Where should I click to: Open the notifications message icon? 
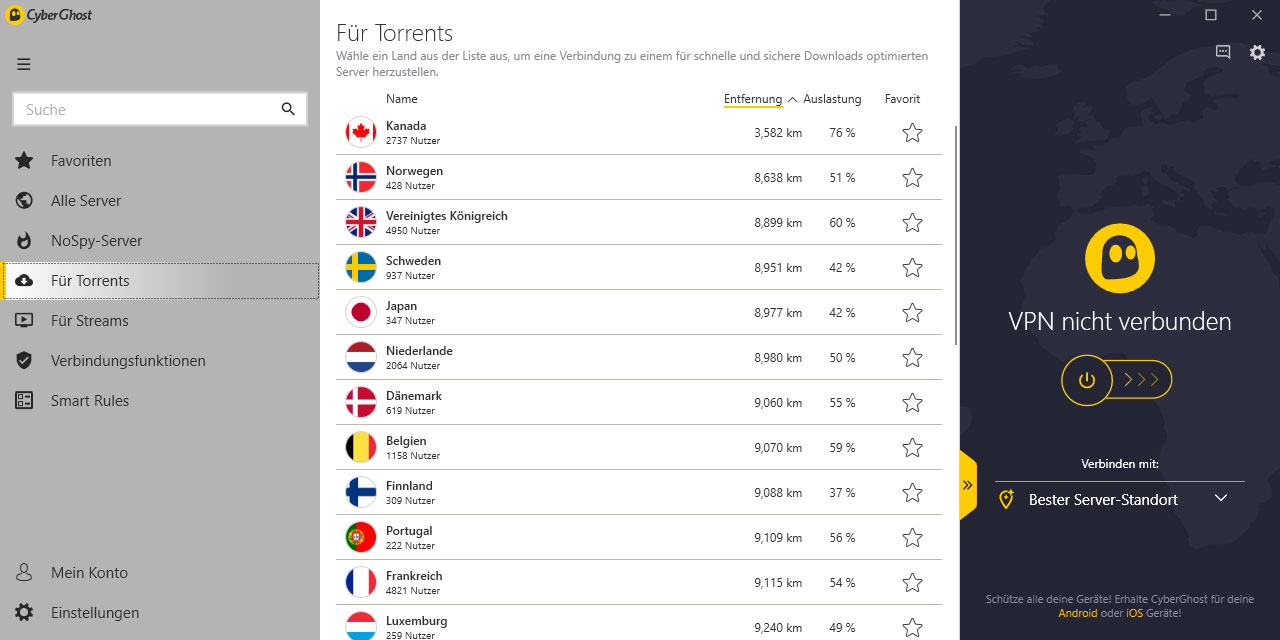pos(1223,53)
